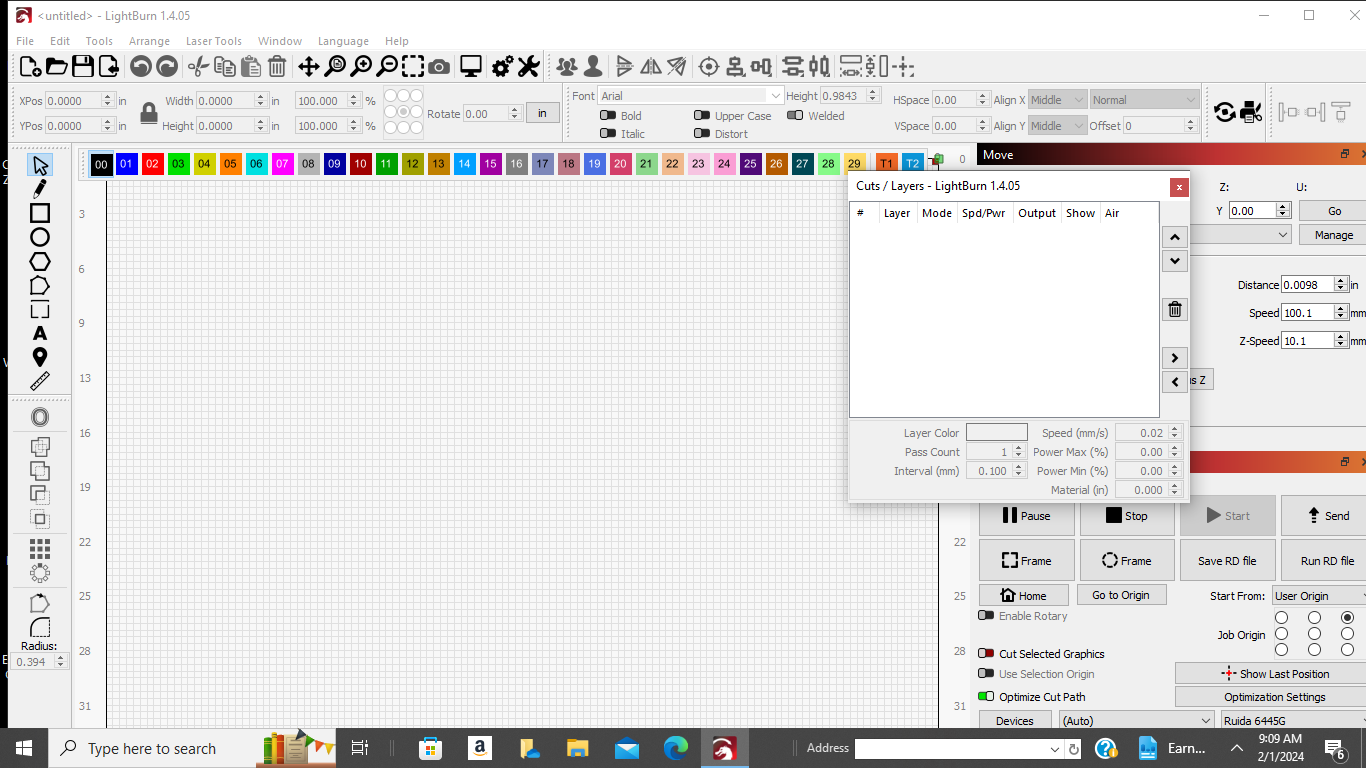Screen dimensions: 1366x768
Task: Click the Go to Origin button
Action: [x=1120, y=595]
